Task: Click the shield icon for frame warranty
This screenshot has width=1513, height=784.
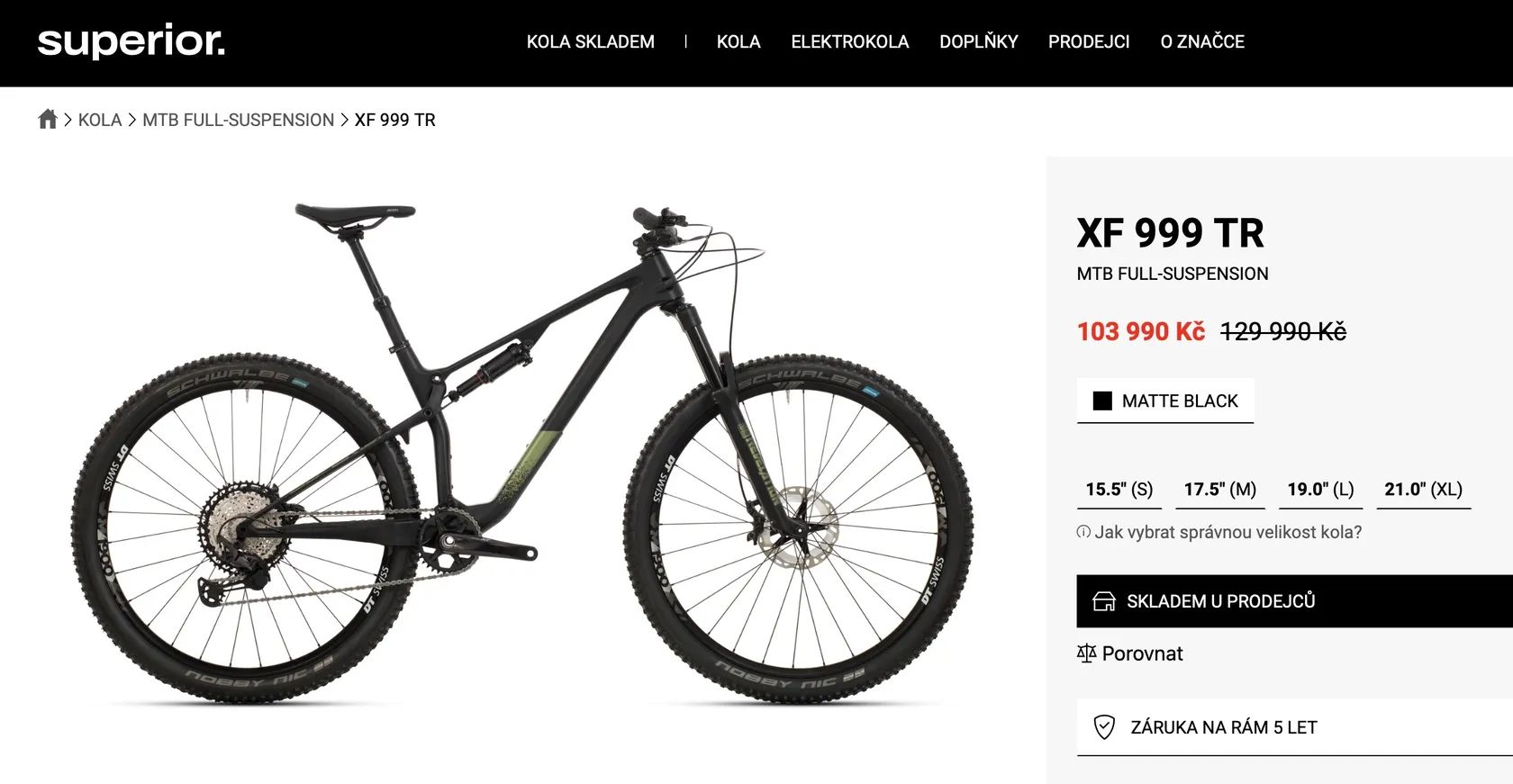Action: click(1104, 727)
